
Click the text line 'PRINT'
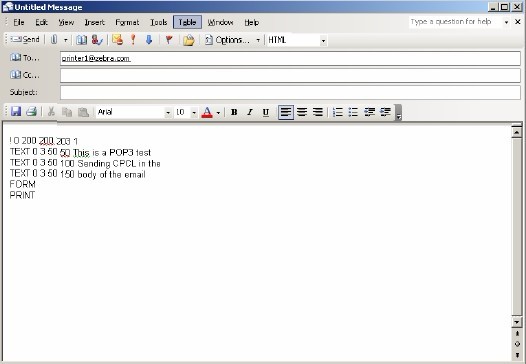(x=22, y=195)
